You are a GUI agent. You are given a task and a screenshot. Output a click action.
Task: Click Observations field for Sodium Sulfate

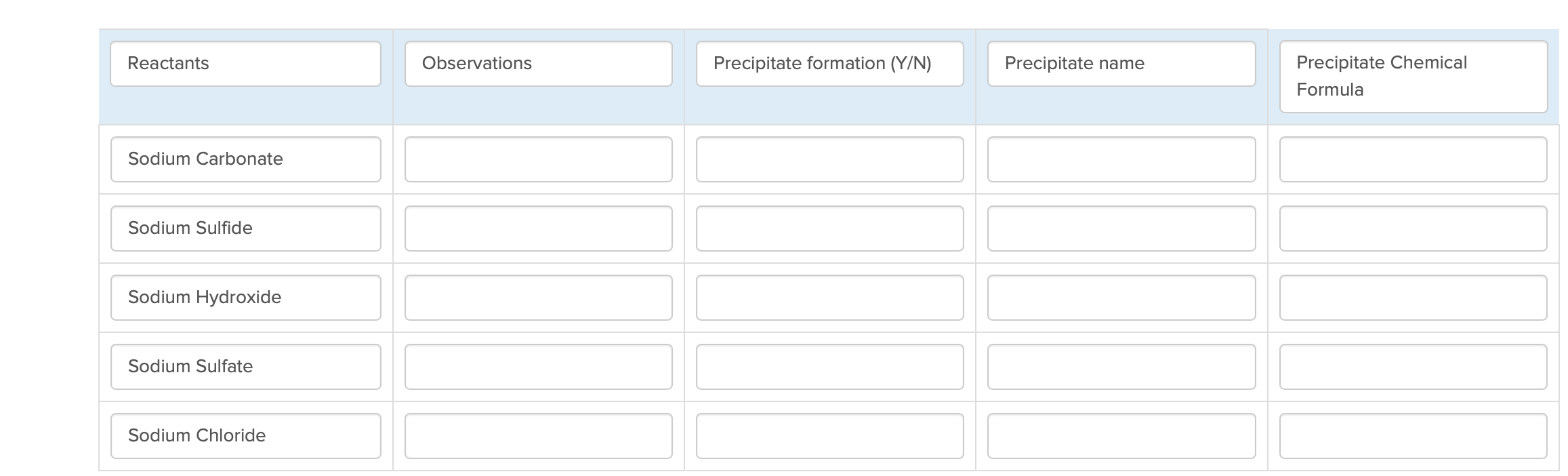point(538,367)
